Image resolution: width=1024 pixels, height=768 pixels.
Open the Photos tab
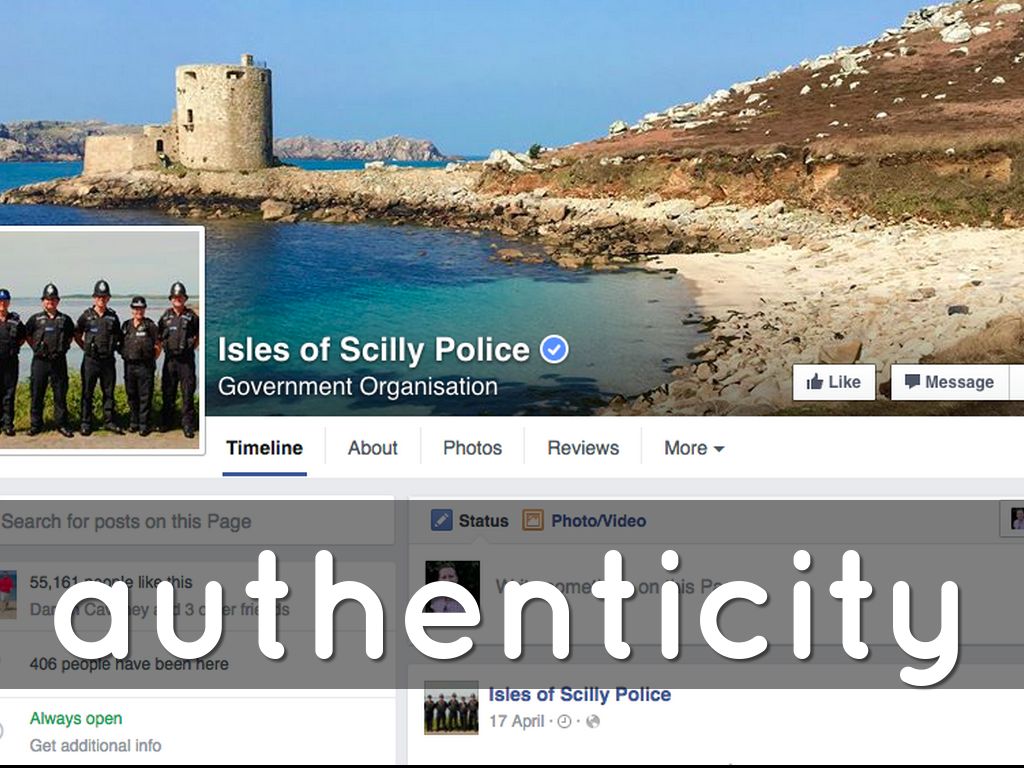(x=472, y=448)
